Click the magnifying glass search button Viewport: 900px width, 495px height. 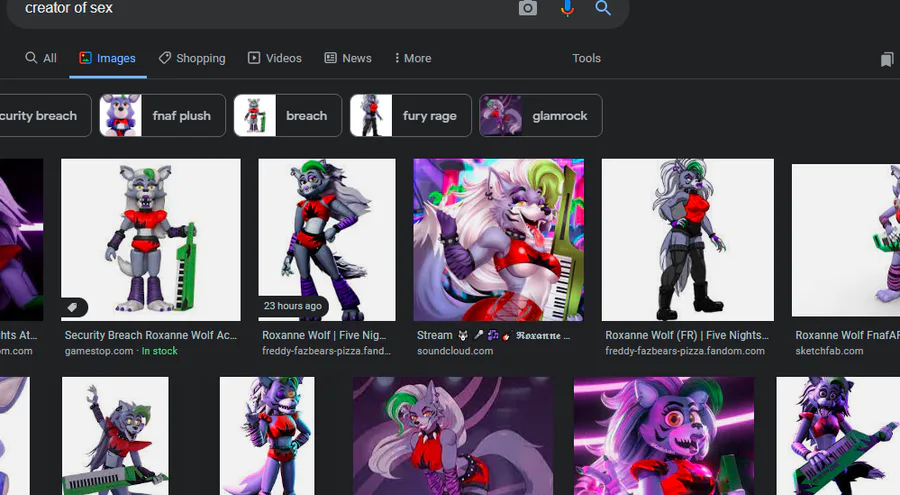point(603,8)
